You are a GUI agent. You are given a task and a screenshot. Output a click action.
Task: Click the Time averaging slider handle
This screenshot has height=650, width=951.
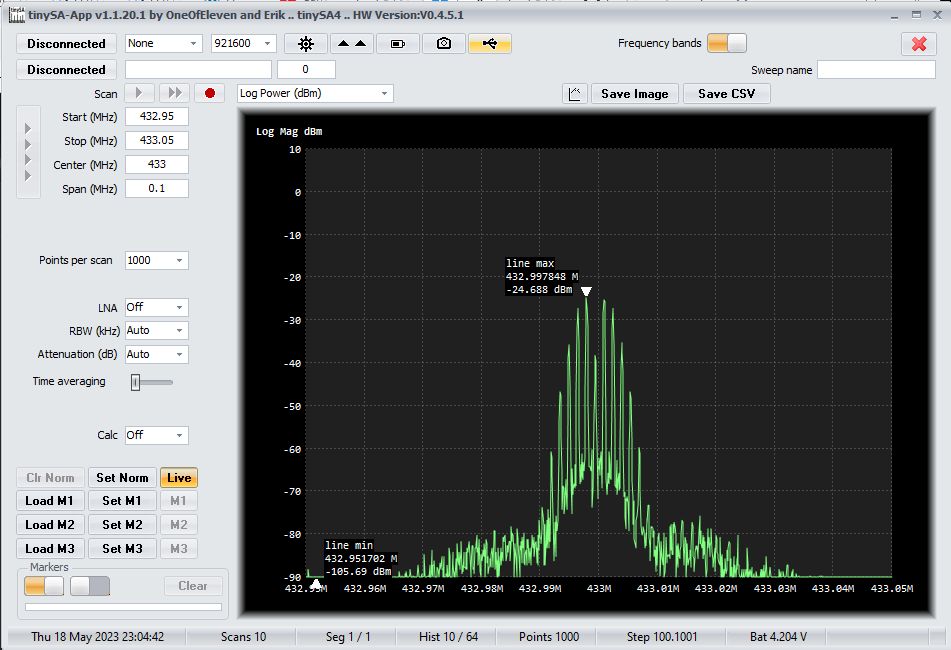[x=136, y=382]
